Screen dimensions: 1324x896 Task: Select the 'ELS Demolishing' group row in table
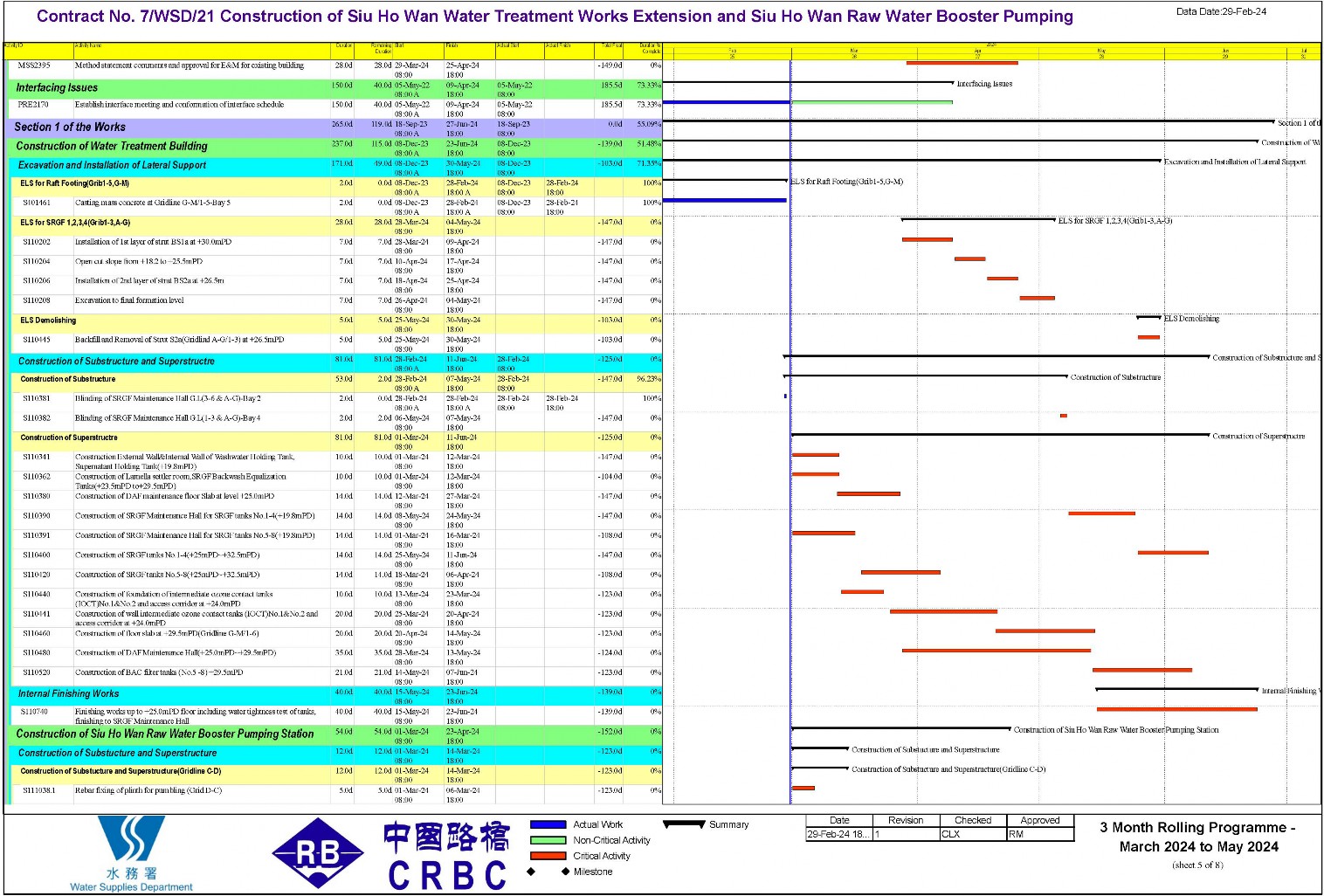click(x=336, y=323)
